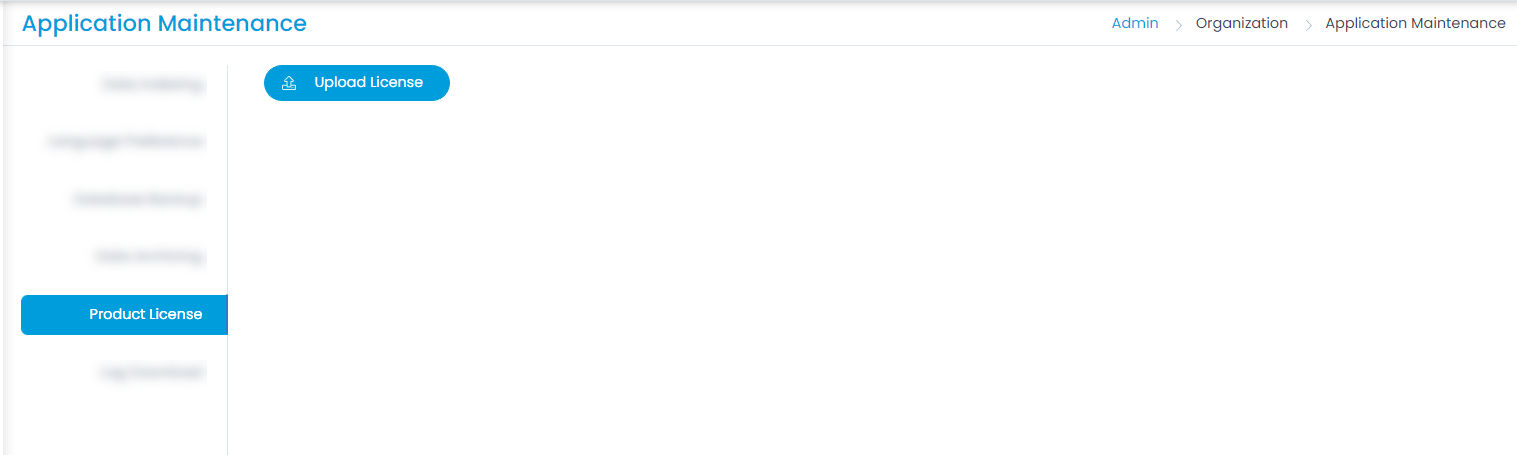Click the chevron between Admin and Organization
Viewport: 1517px width, 455px height.
[x=1179, y=24]
